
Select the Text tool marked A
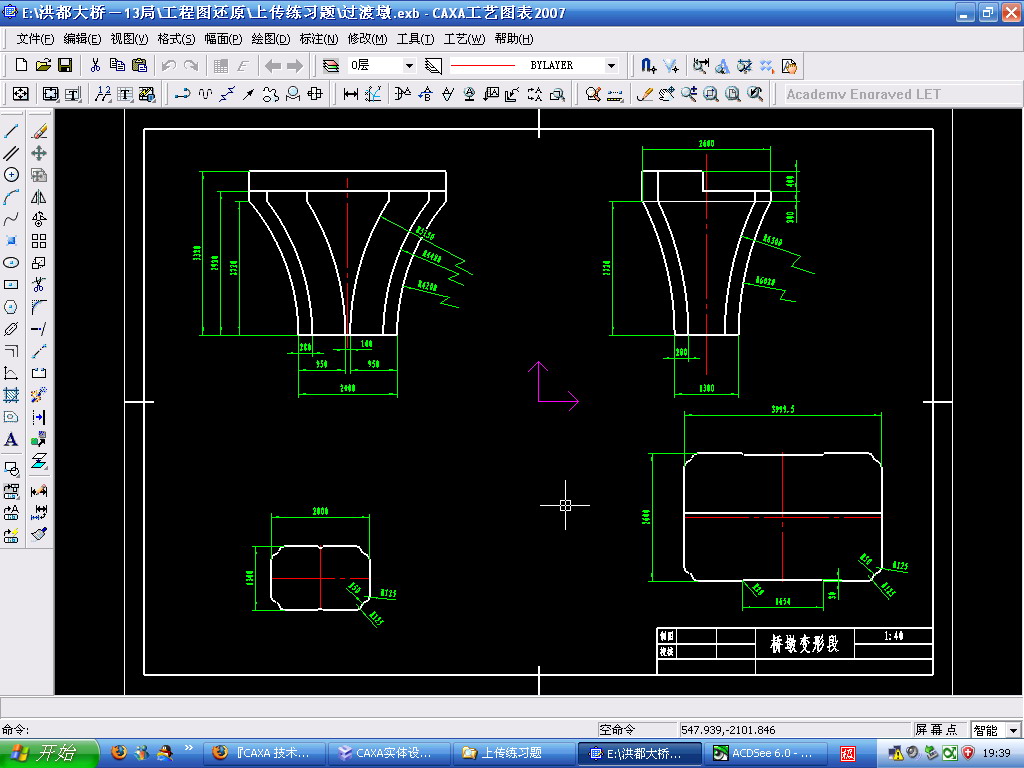(x=11, y=440)
